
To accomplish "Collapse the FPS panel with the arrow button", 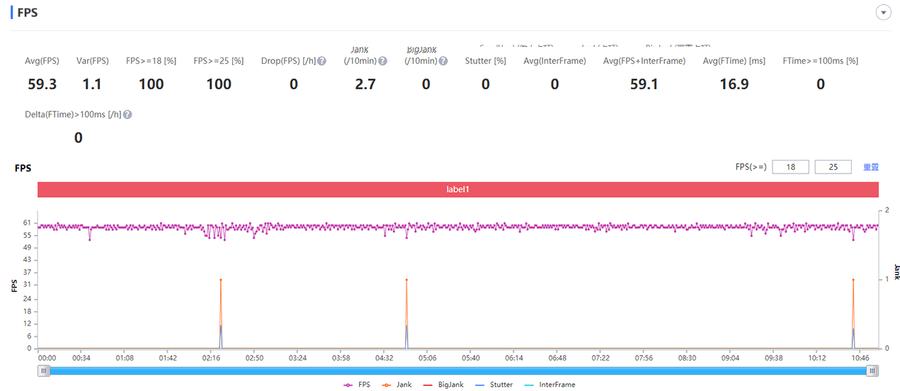I will (x=882, y=13).
